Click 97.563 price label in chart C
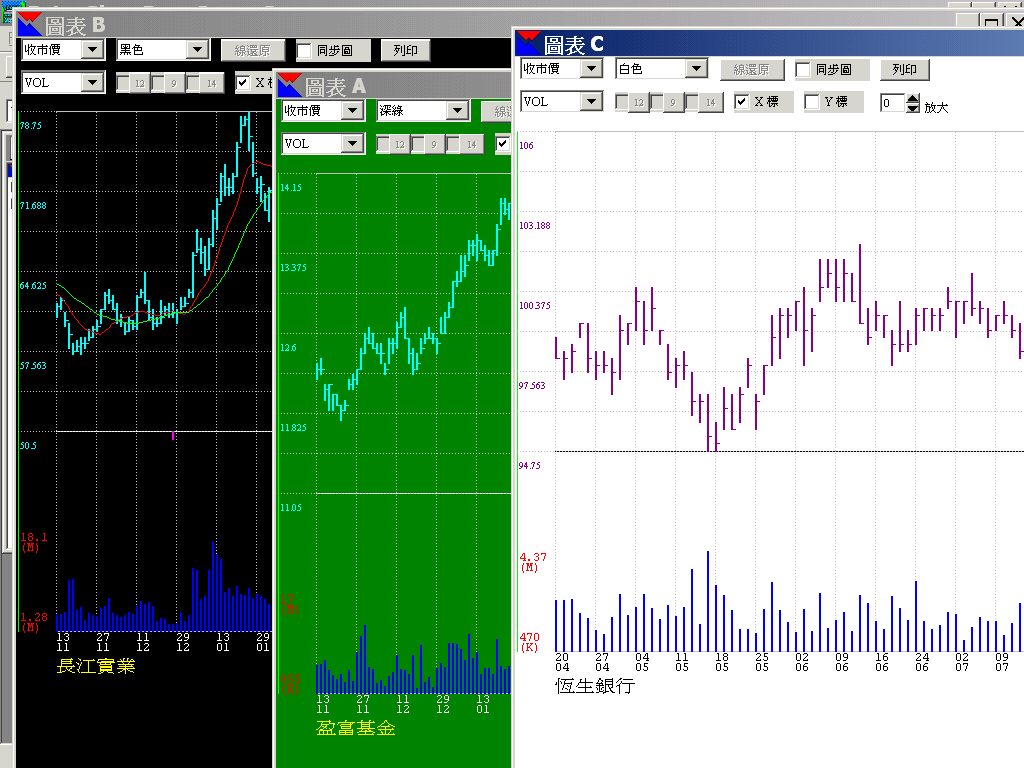 pyautogui.click(x=532, y=386)
